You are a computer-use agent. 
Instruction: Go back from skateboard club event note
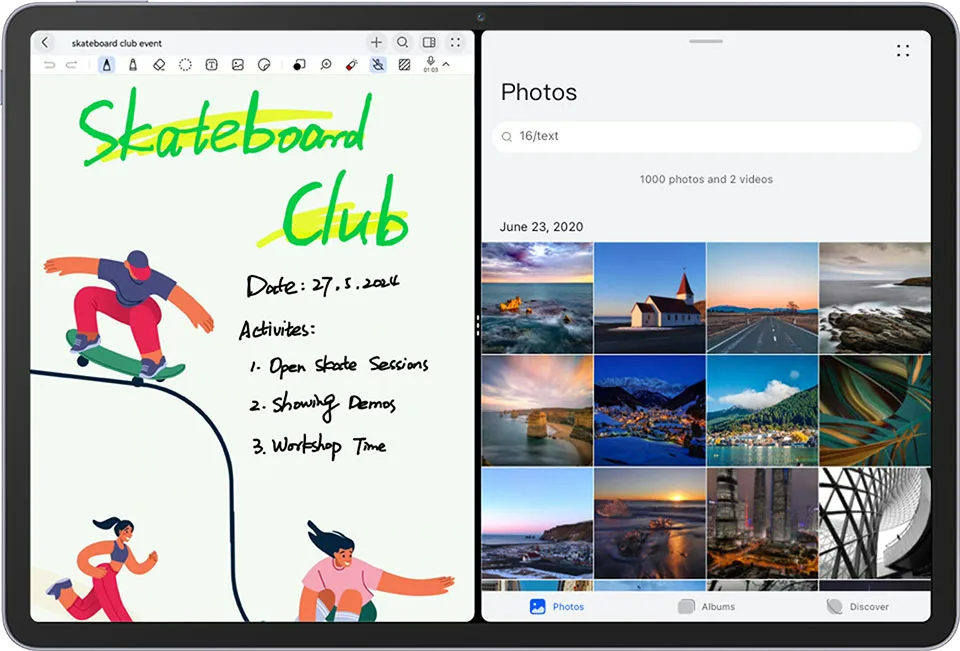click(45, 43)
